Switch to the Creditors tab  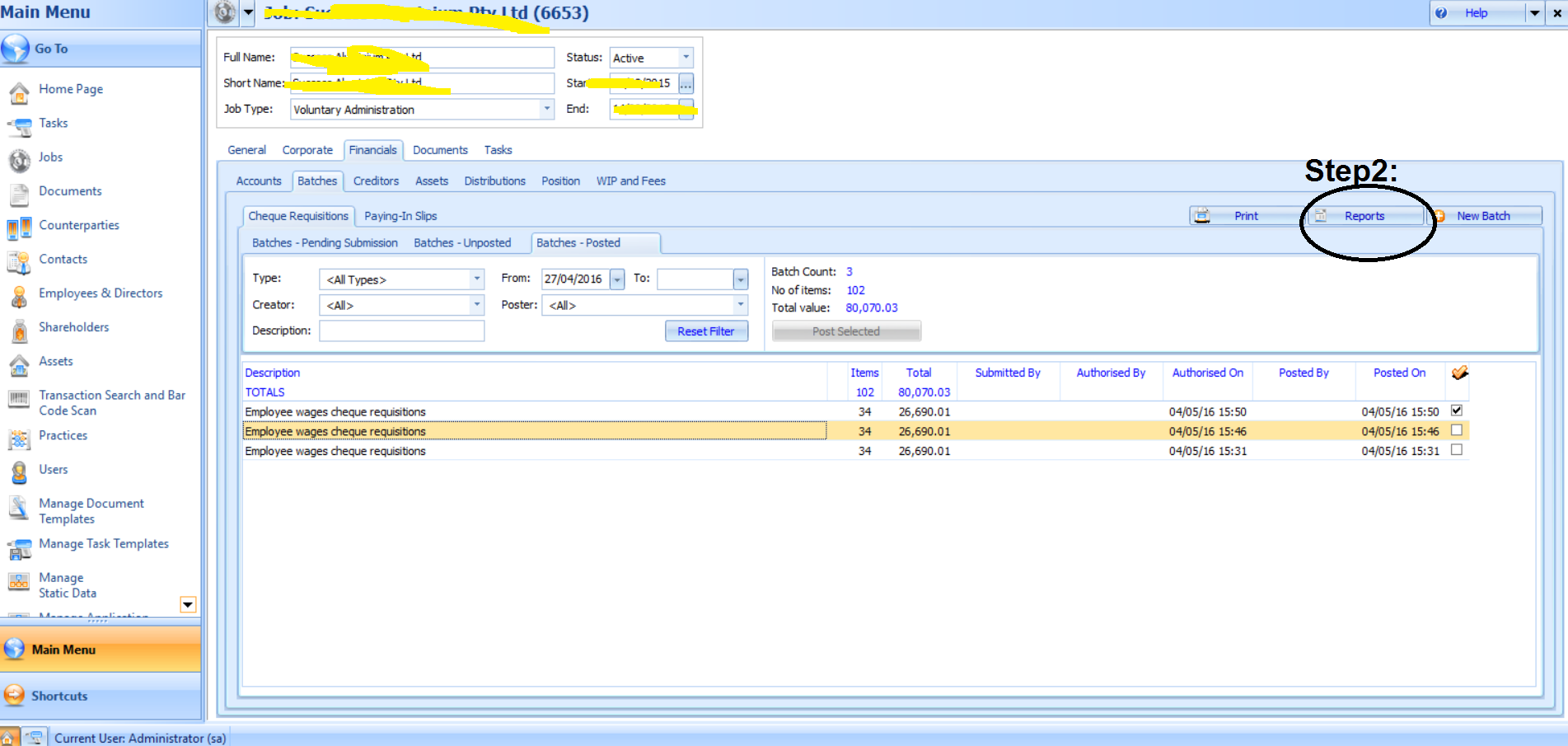click(x=376, y=181)
